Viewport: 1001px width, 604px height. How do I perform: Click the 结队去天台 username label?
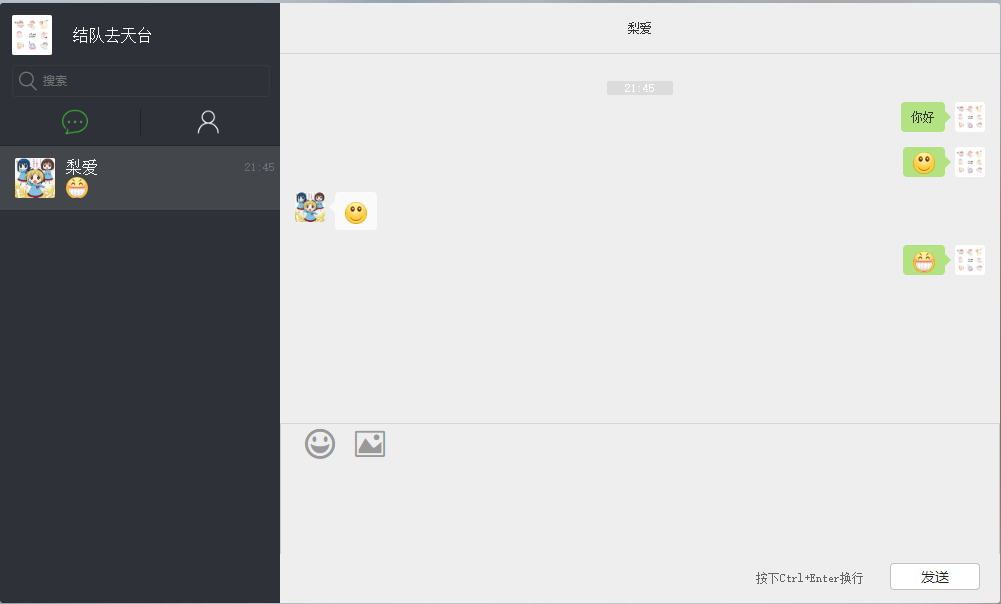pos(112,35)
